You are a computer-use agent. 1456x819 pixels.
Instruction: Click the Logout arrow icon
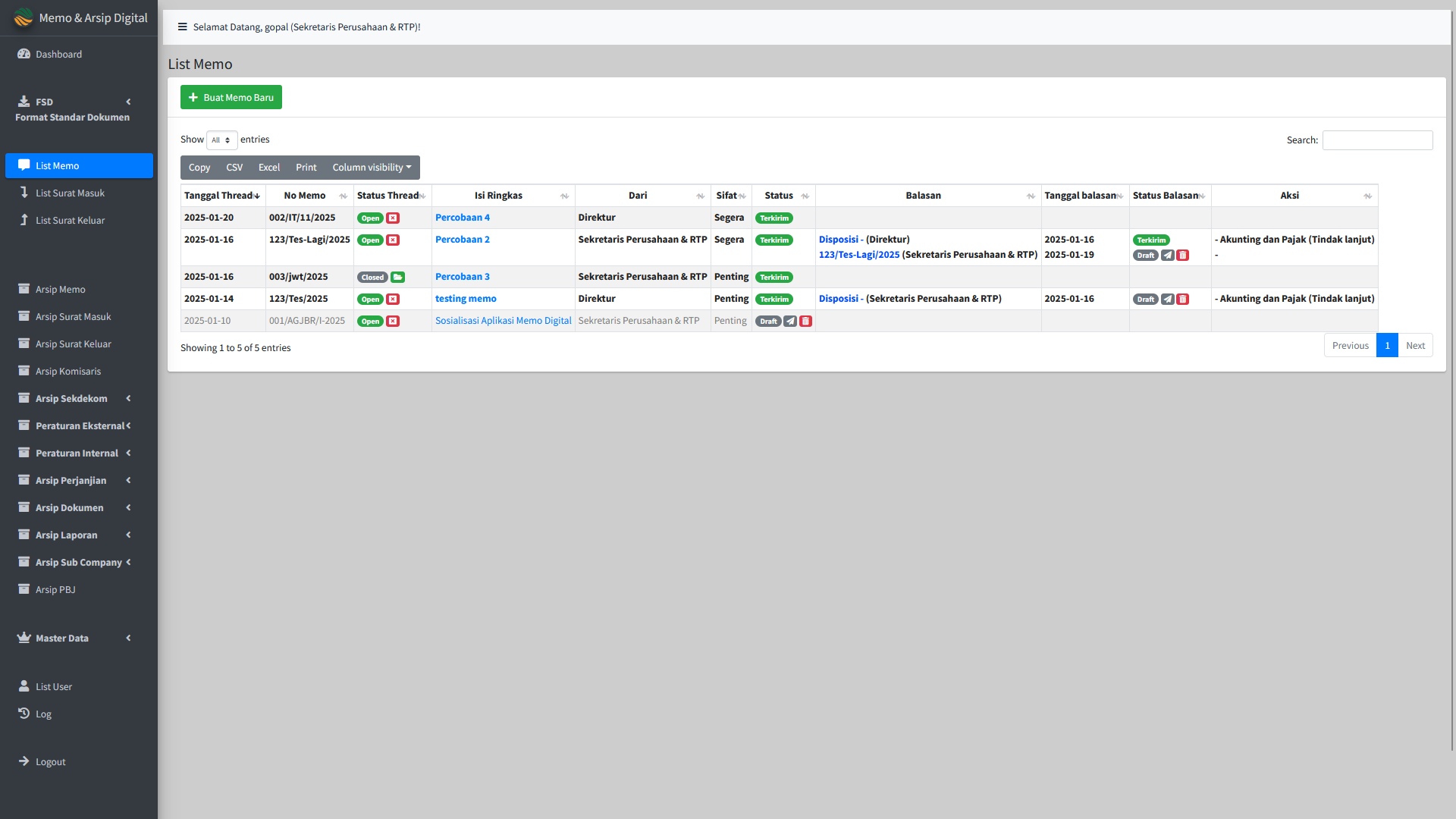(24, 761)
